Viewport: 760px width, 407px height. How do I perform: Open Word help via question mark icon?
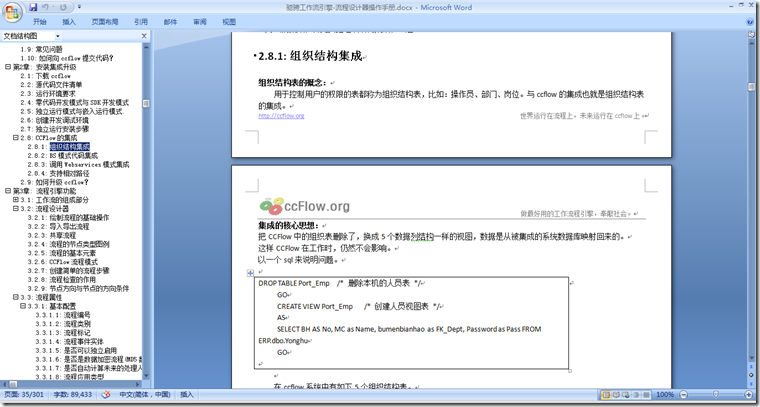click(750, 22)
